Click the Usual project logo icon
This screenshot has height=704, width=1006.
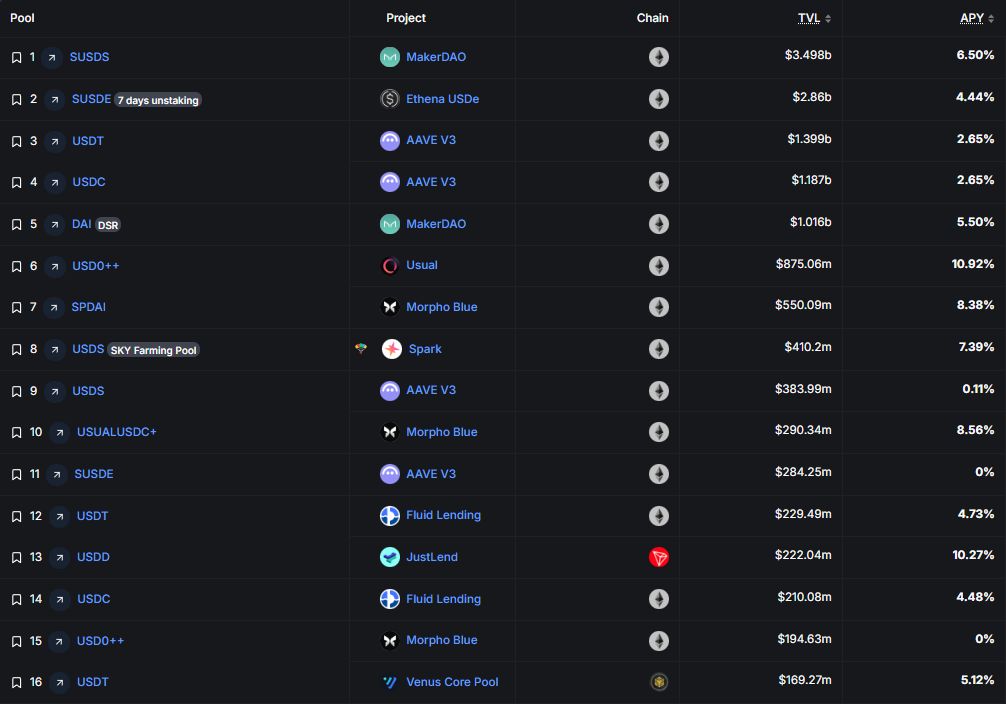point(390,266)
